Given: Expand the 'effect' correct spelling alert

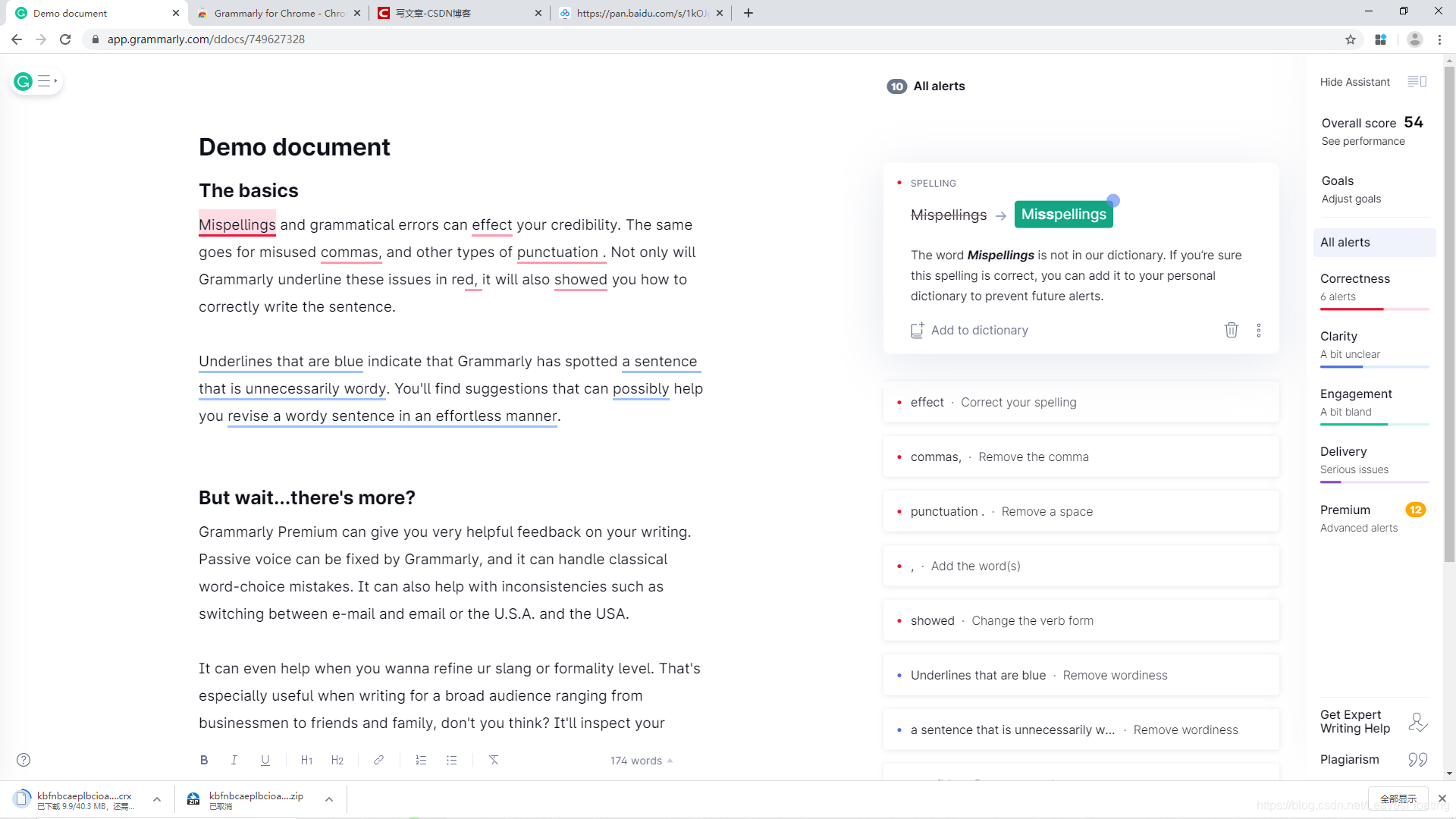Looking at the screenshot, I should click(x=1081, y=402).
